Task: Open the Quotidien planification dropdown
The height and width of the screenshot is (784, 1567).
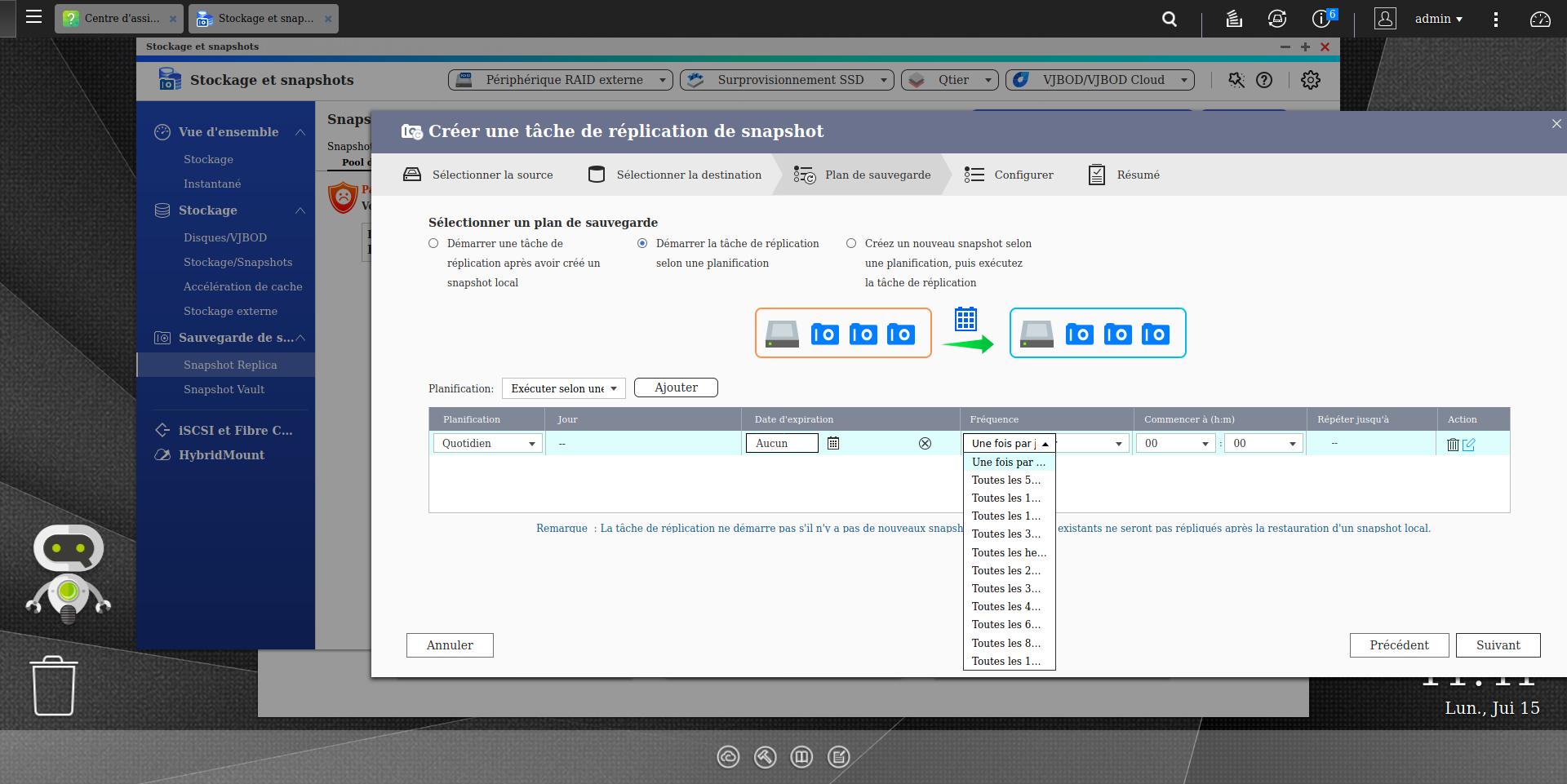Action: pos(488,443)
